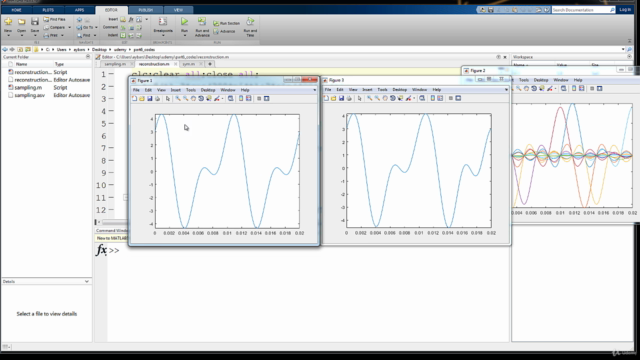Viewport: 640px width, 360px height.
Task: Switch to the VIEW ribbon tab
Action: (x=178, y=10)
